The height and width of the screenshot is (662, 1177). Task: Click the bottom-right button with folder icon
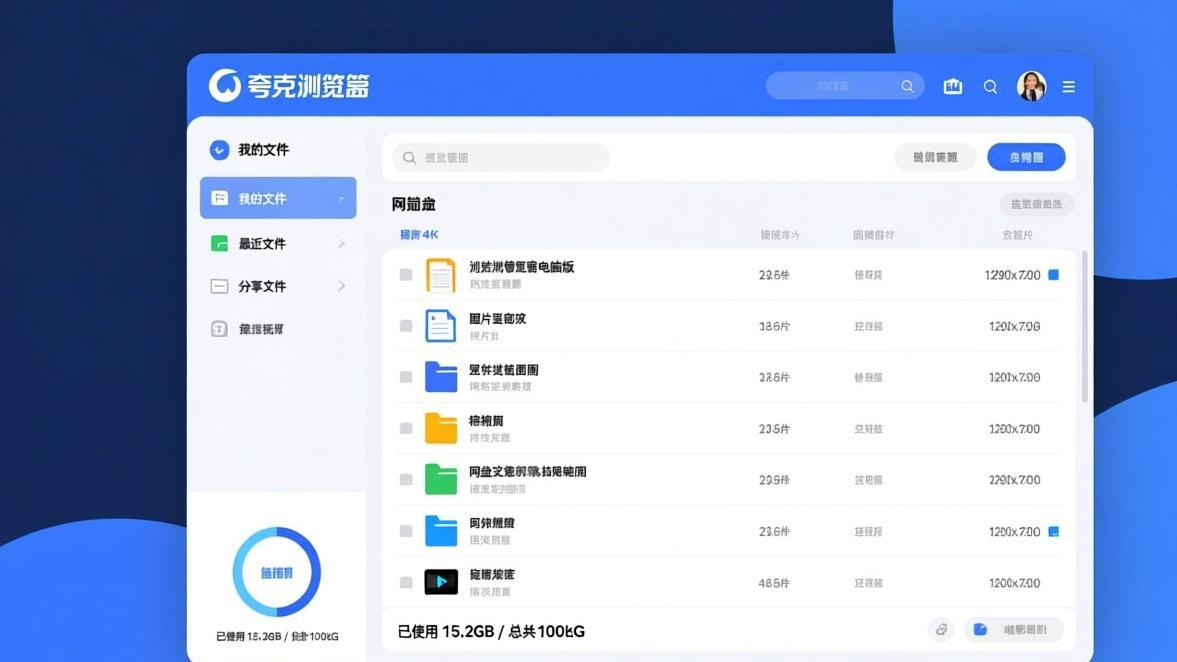pyautogui.click(x=1014, y=630)
